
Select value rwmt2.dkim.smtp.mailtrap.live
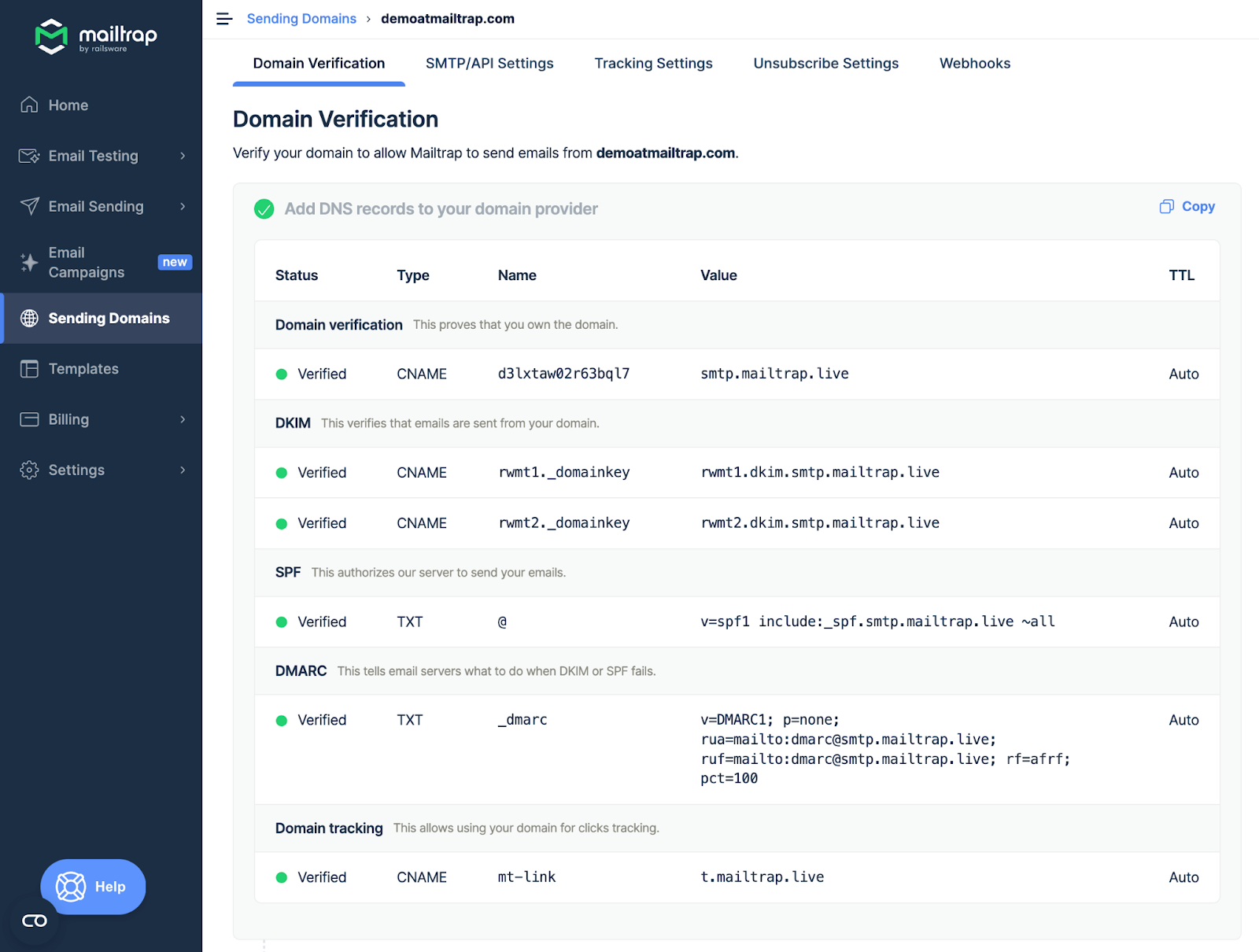click(x=820, y=523)
